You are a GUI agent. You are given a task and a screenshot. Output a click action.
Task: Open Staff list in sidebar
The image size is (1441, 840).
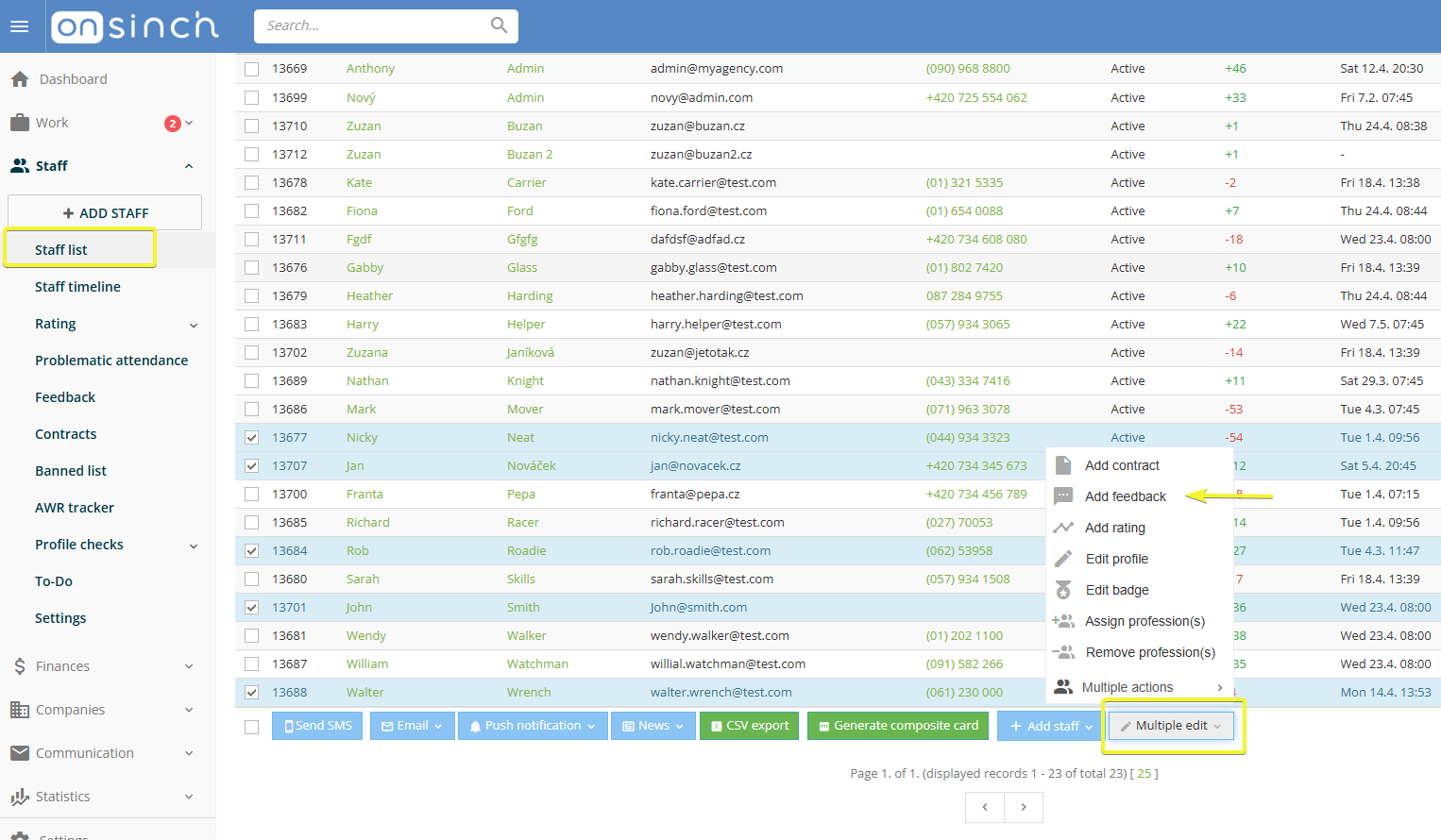click(60, 250)
